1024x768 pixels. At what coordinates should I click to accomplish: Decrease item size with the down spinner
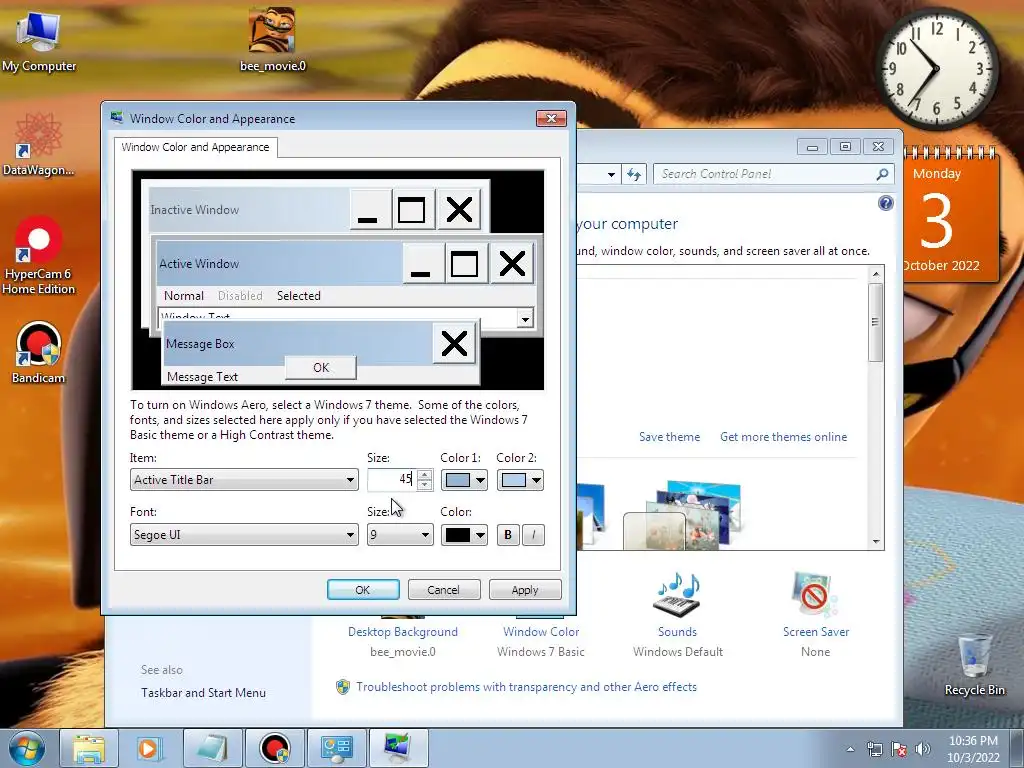click(424, 485)
